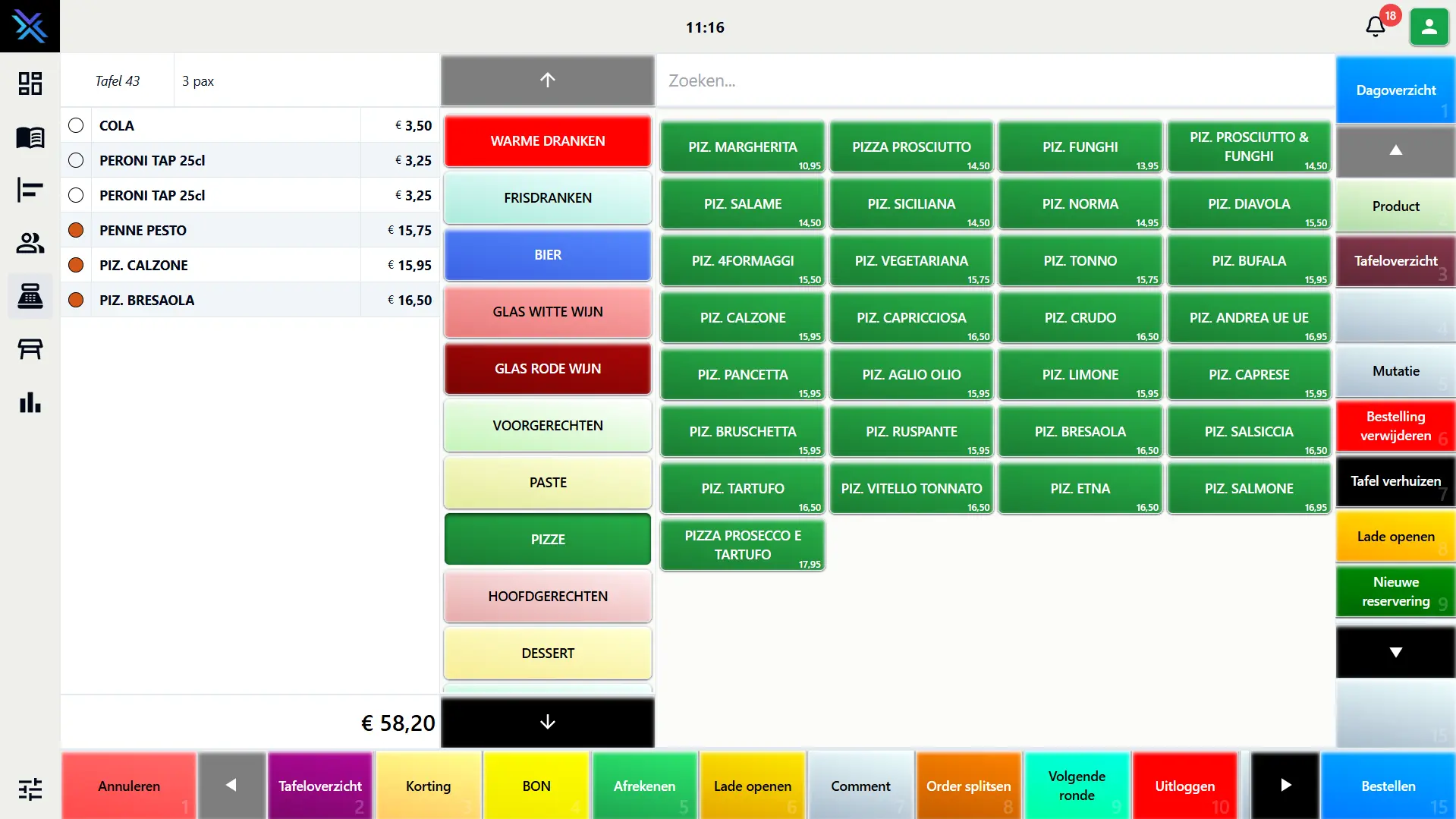The image size is (1456, 819).
Task: Open the dashboard grid icon in sidebar
Action: pos(30,83)
